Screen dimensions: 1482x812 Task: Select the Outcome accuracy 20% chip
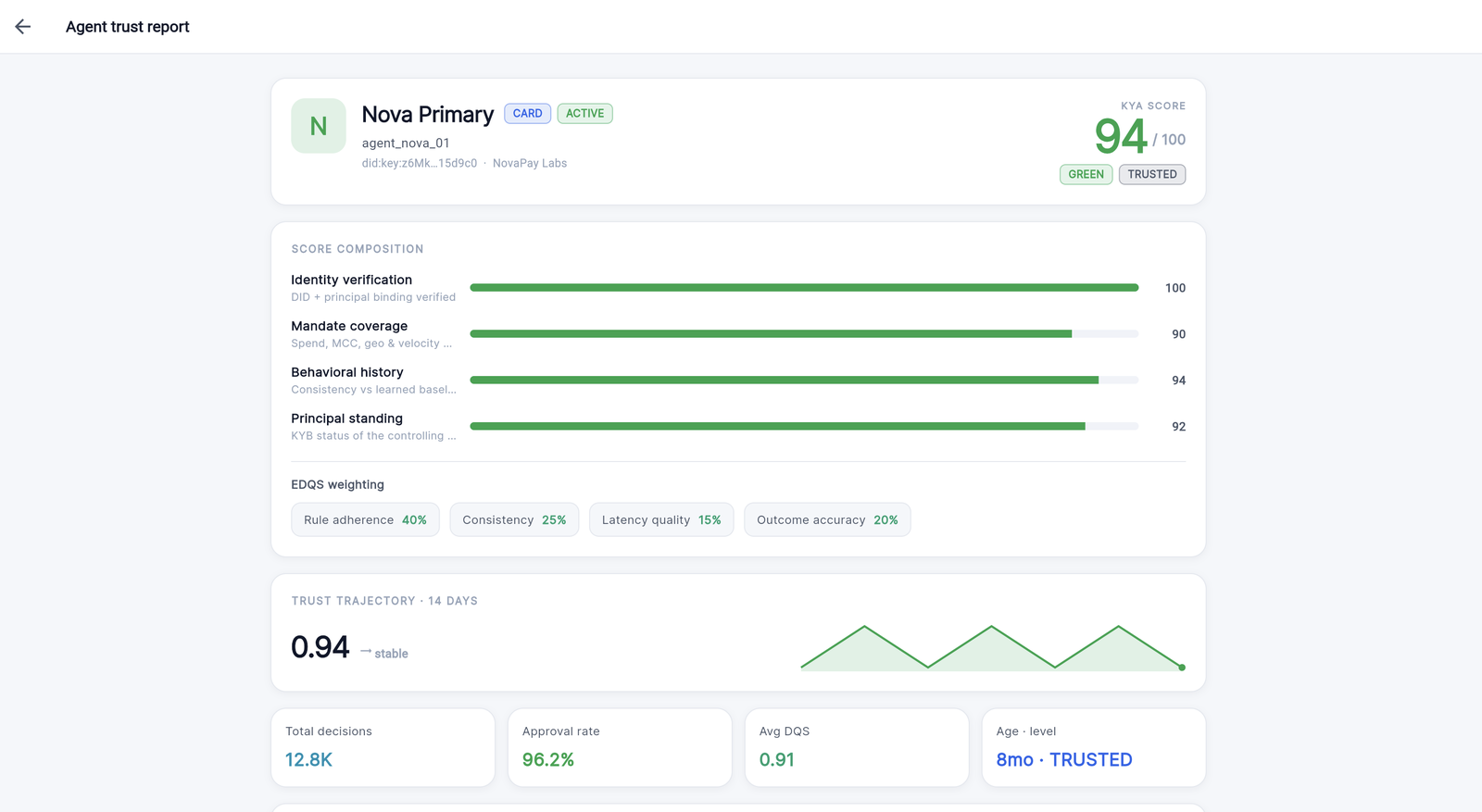827,519
